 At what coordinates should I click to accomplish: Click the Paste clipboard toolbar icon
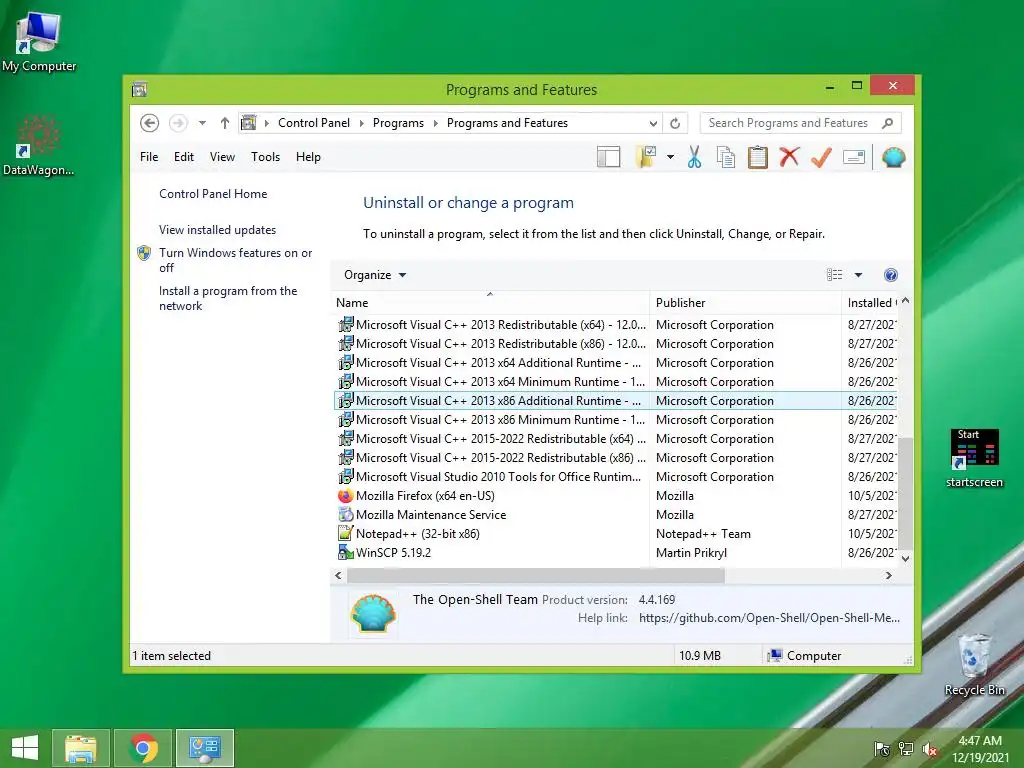[x=758, y=157]
